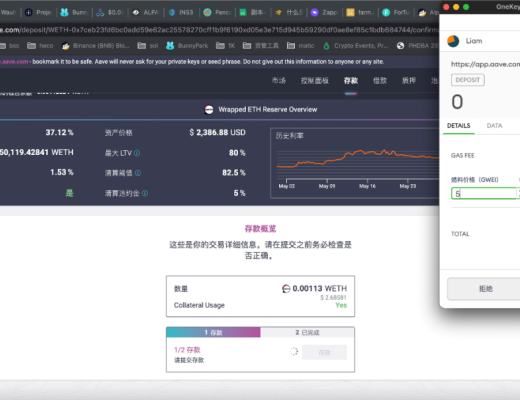This screenshot has height=400, width=520.
Task: Click the Wrapped ETH icon in Reserve Overview header
Action: point(209,109)
